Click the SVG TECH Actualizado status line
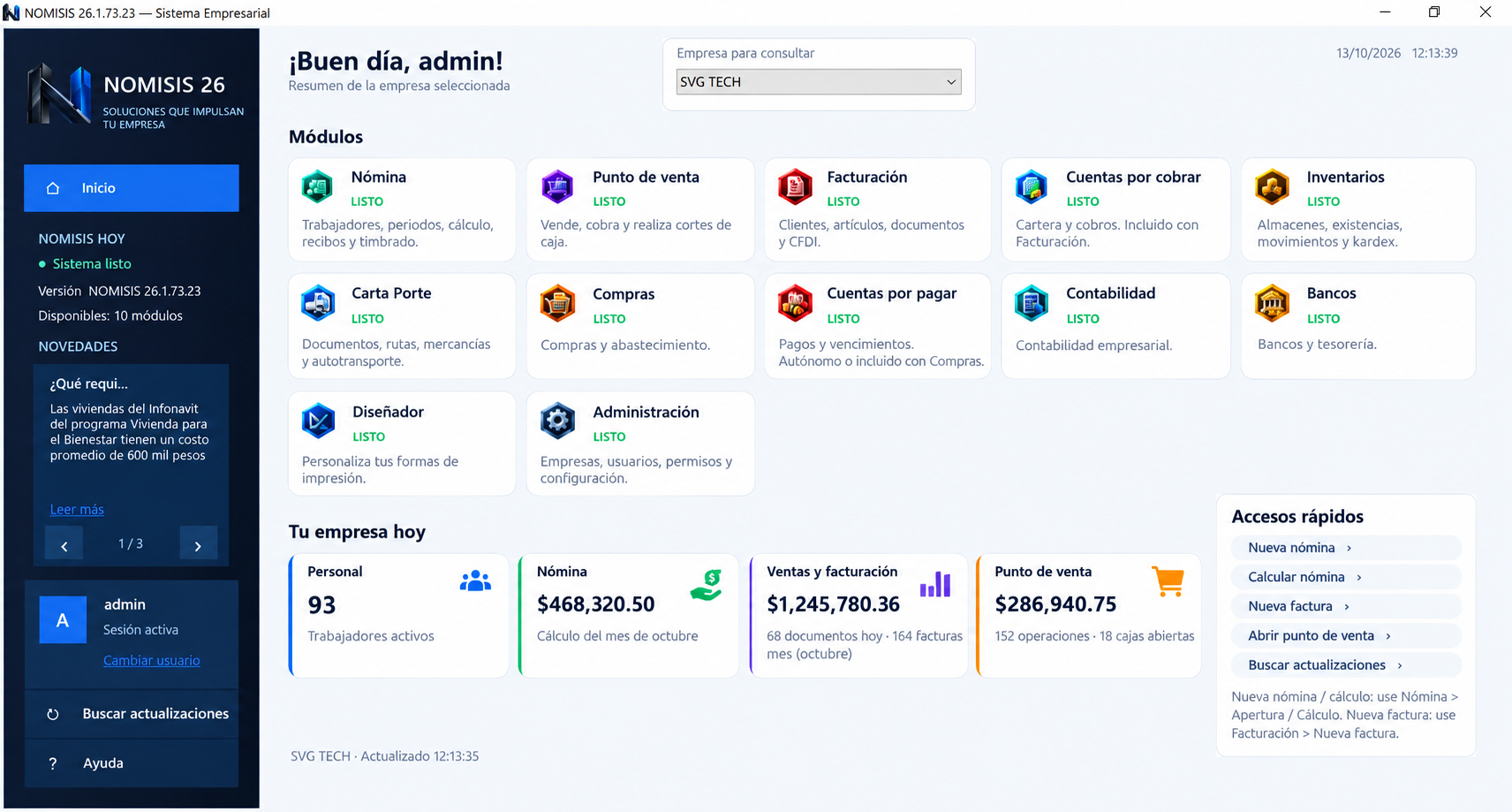The height and width of the screenshot is (812, 1512). 385,756
